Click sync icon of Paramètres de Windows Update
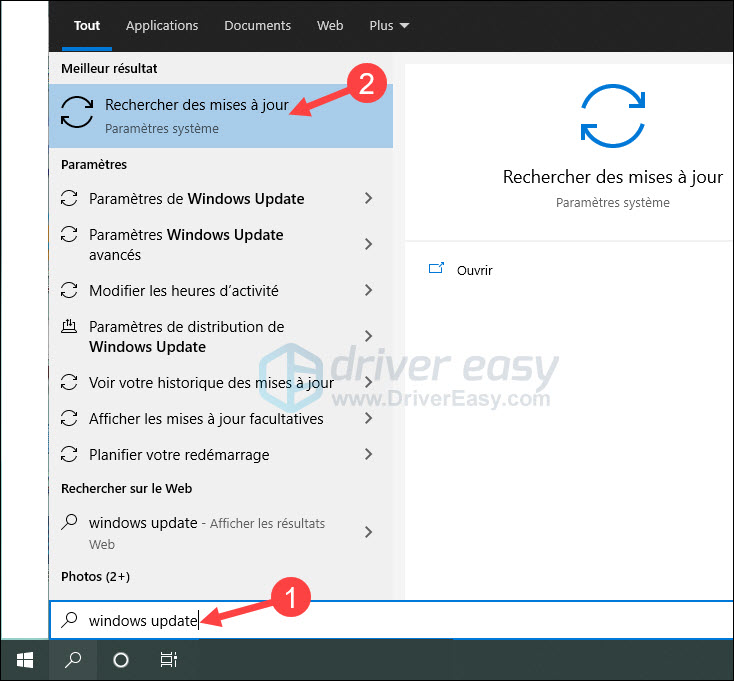 [69, 198]
